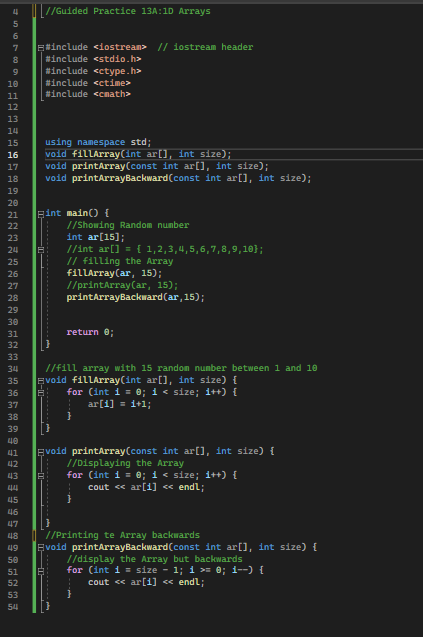This screenshot has width=423, height=637.
Task: Select line number 4 in the gutter
Action: 15,12
